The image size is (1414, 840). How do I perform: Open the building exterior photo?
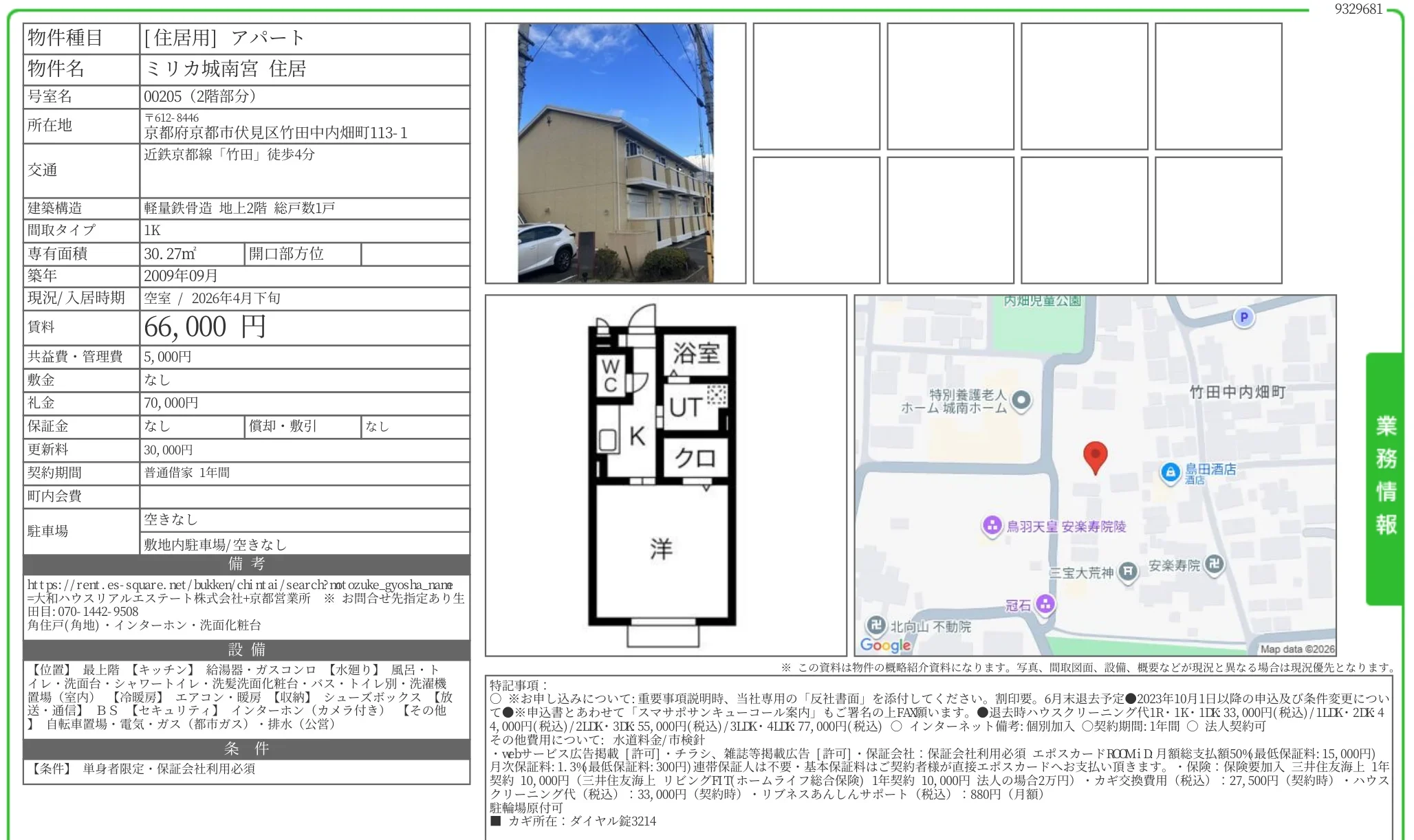coord(616,153)
